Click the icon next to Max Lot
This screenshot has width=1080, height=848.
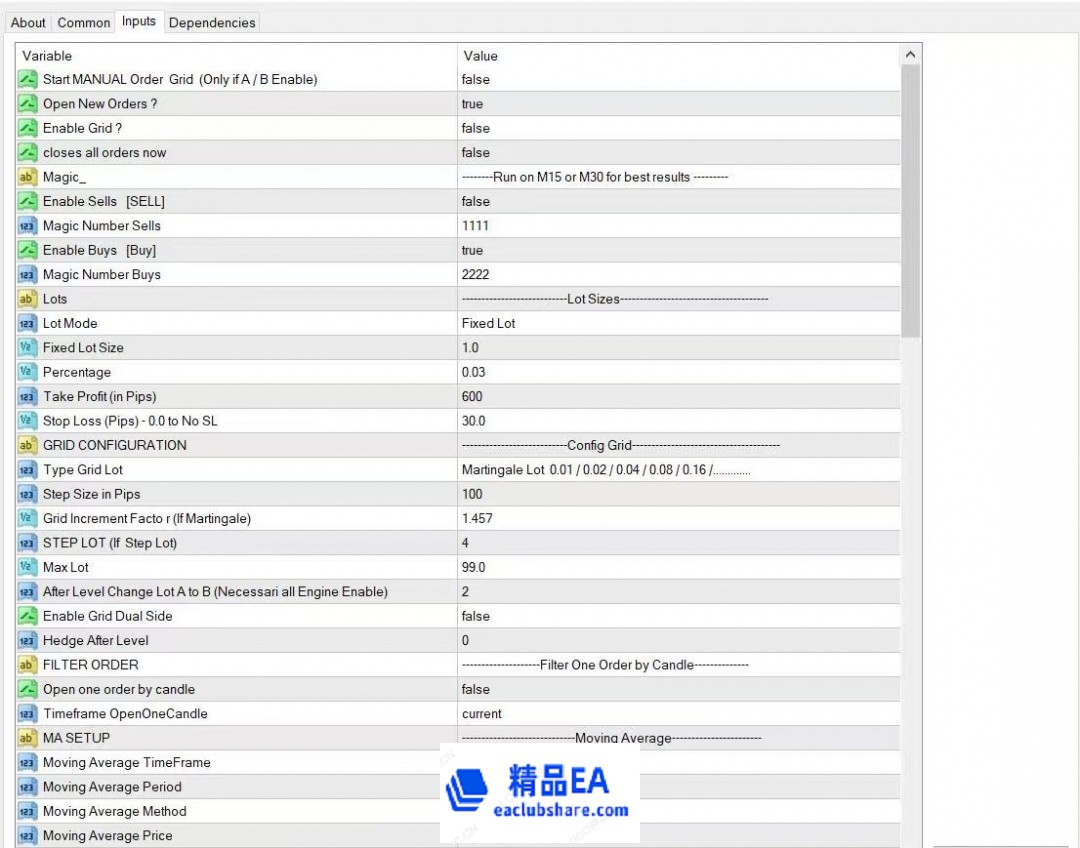pyautogui.click(x=28, y=567)
